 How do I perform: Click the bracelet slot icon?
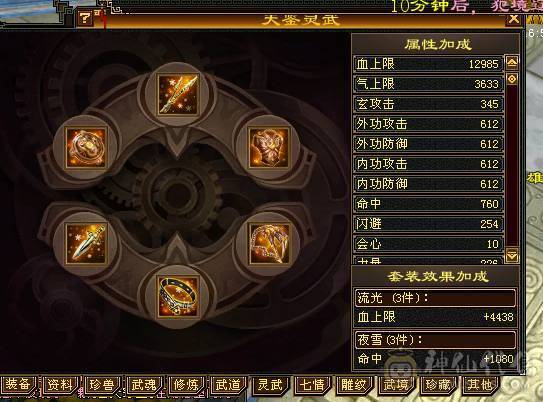click(178, 297)
